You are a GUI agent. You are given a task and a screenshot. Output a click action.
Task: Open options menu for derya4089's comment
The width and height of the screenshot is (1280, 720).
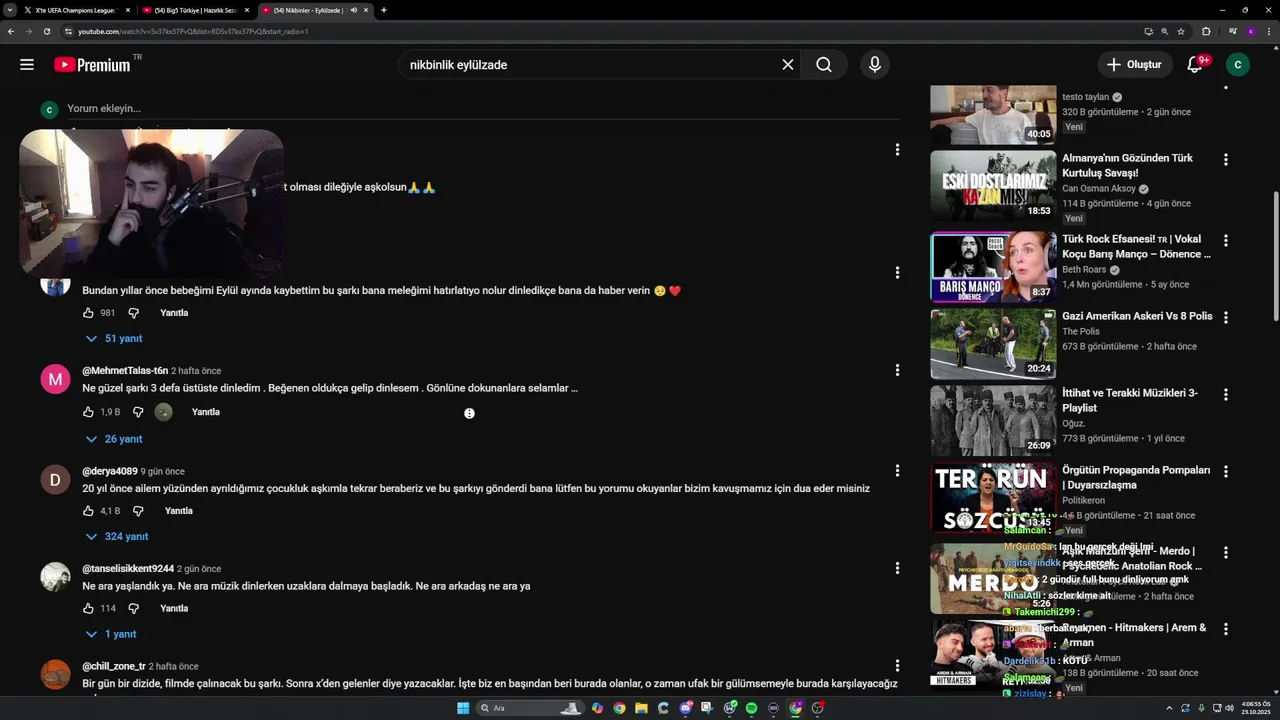coord(897,471)
